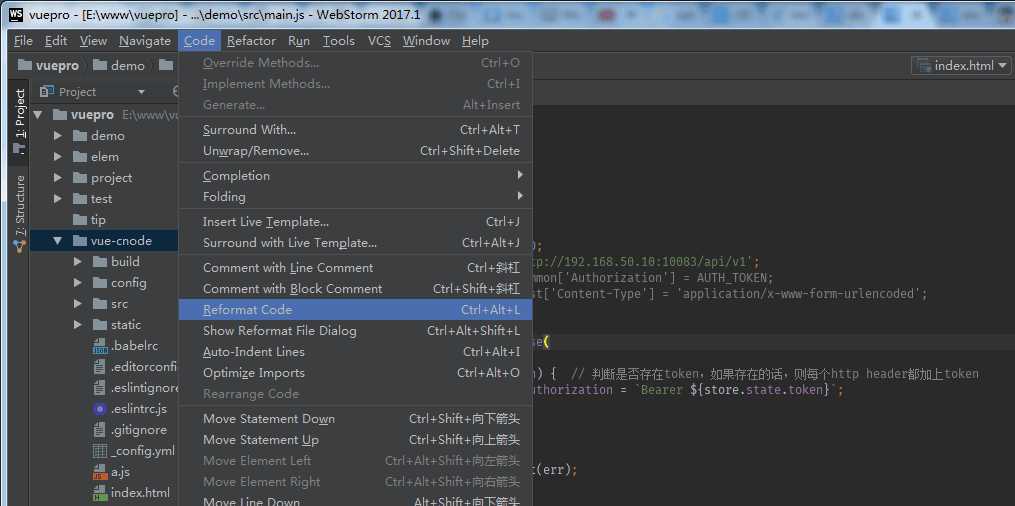Screen dimensions: 1015x506
Task: Click the elem folder icon in tree
Action: click(80, 157)
